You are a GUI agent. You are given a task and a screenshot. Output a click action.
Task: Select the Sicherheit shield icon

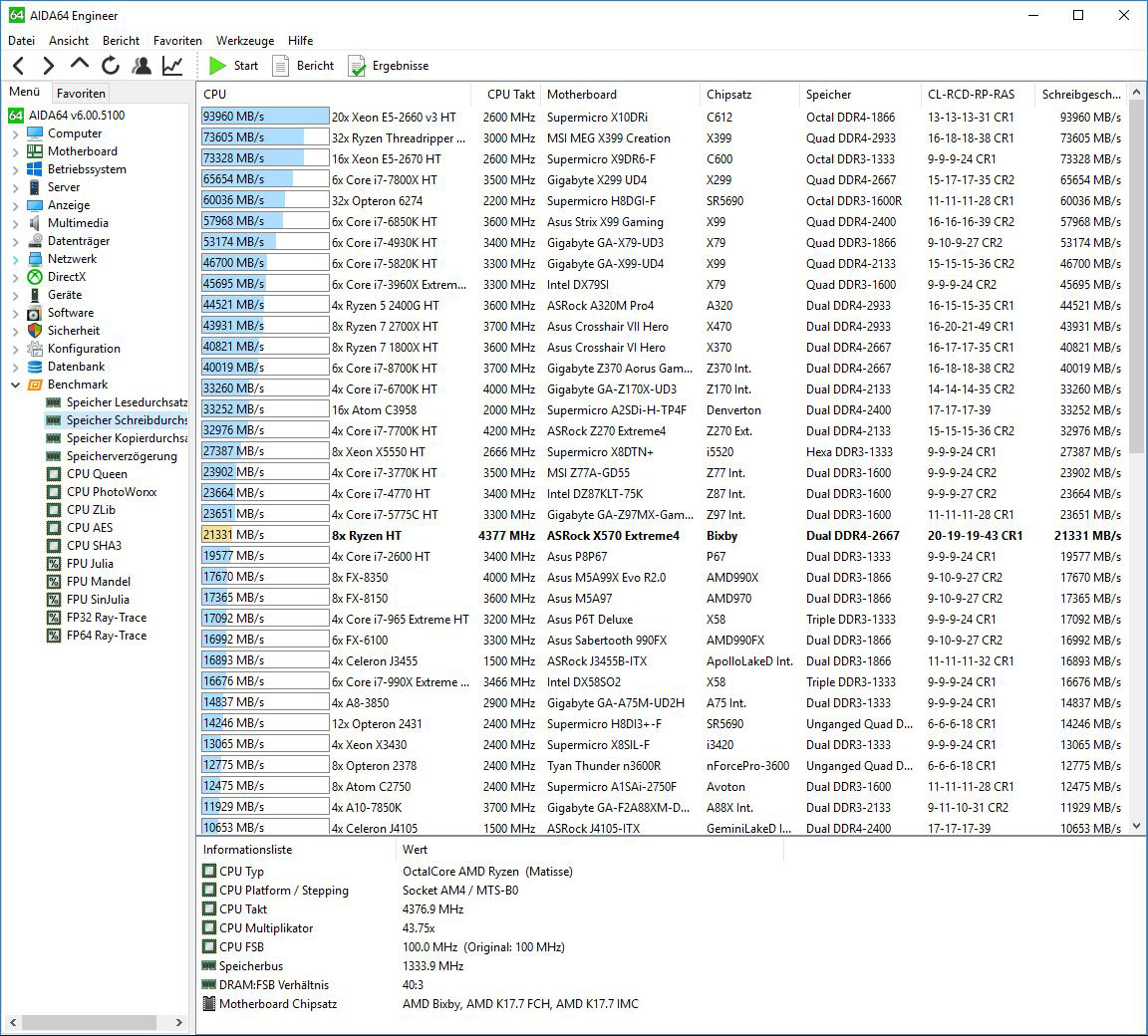[35, 331]
